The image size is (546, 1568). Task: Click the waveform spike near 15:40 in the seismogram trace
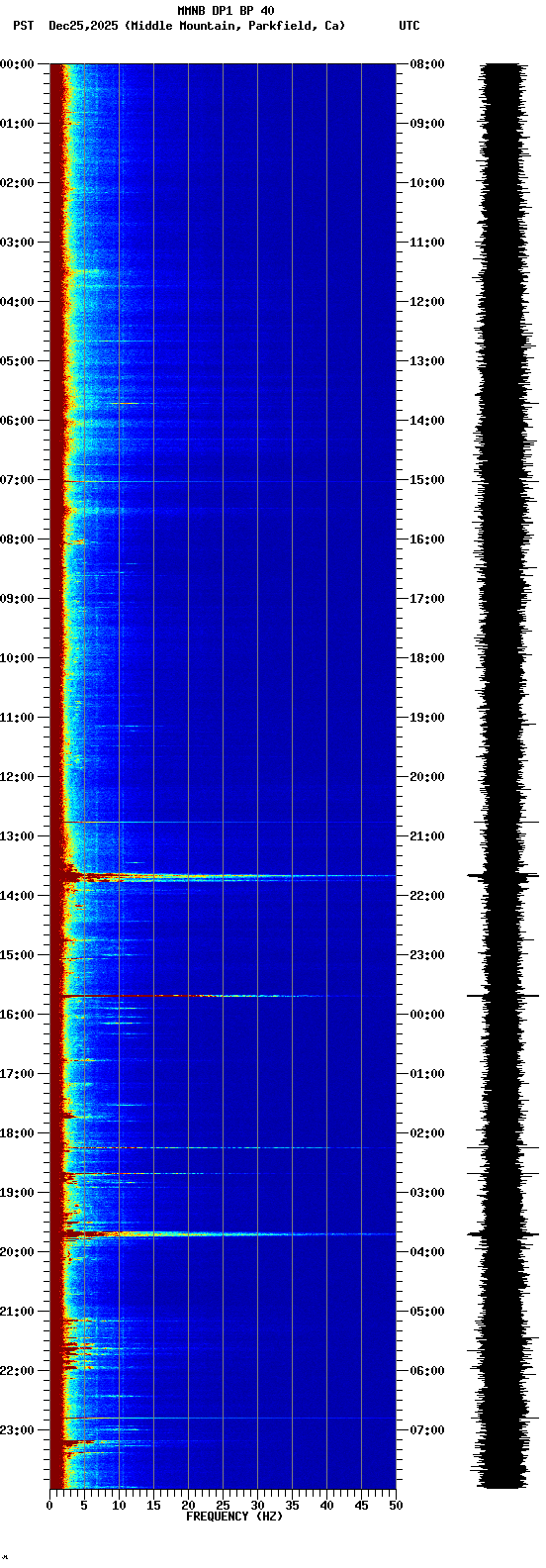(x=503, y=996)
